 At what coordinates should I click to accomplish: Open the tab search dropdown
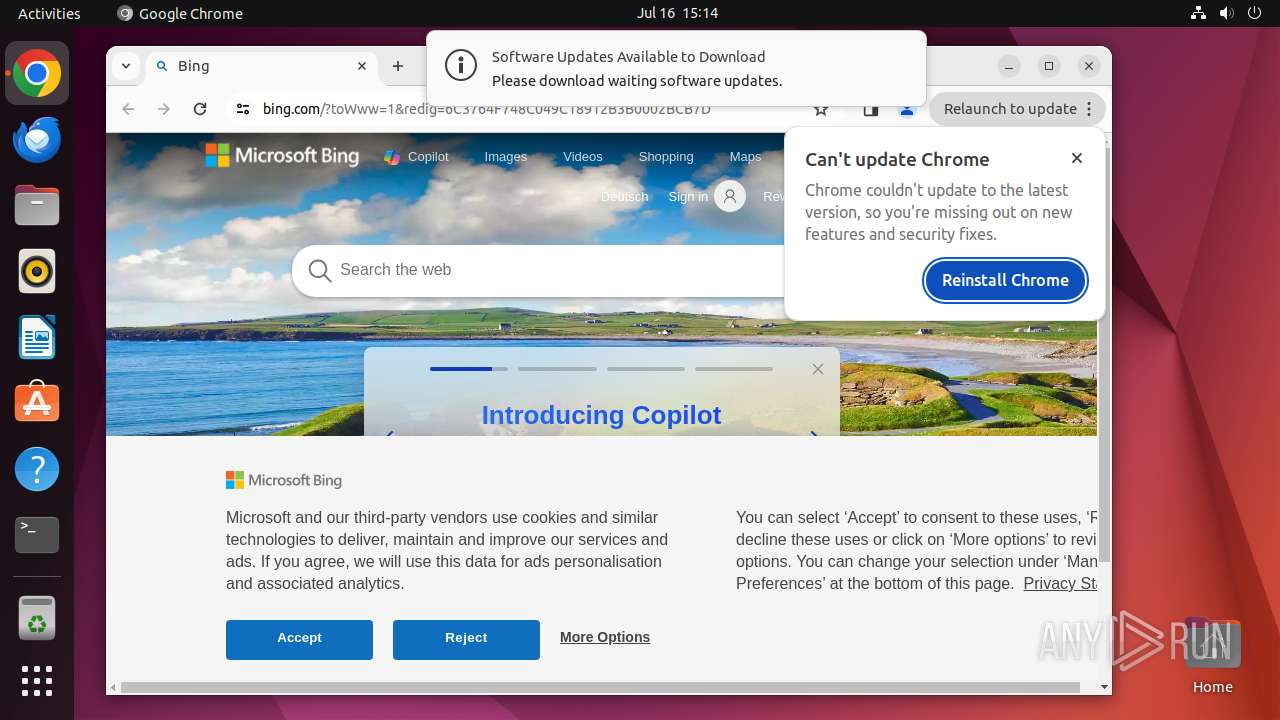pyautogui.click(x=125, y=66)
